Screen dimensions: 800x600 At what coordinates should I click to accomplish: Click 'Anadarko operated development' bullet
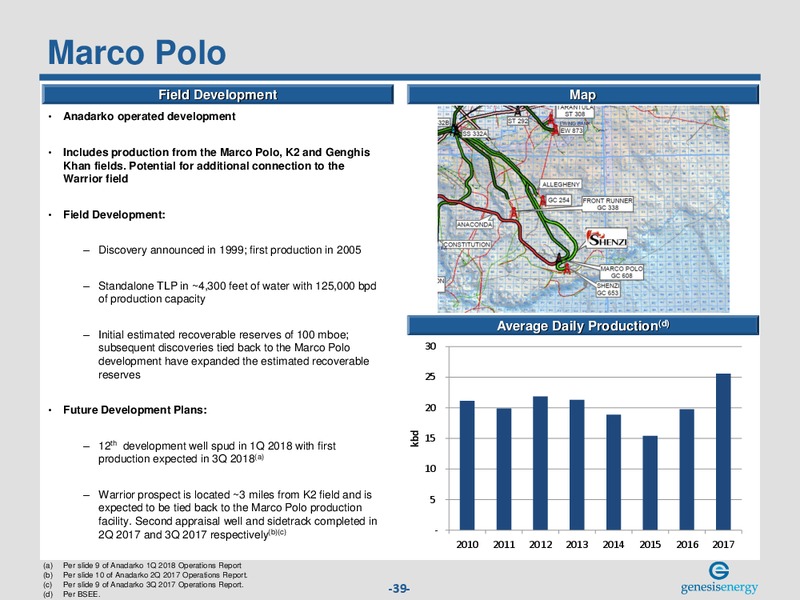coord(149,116)
